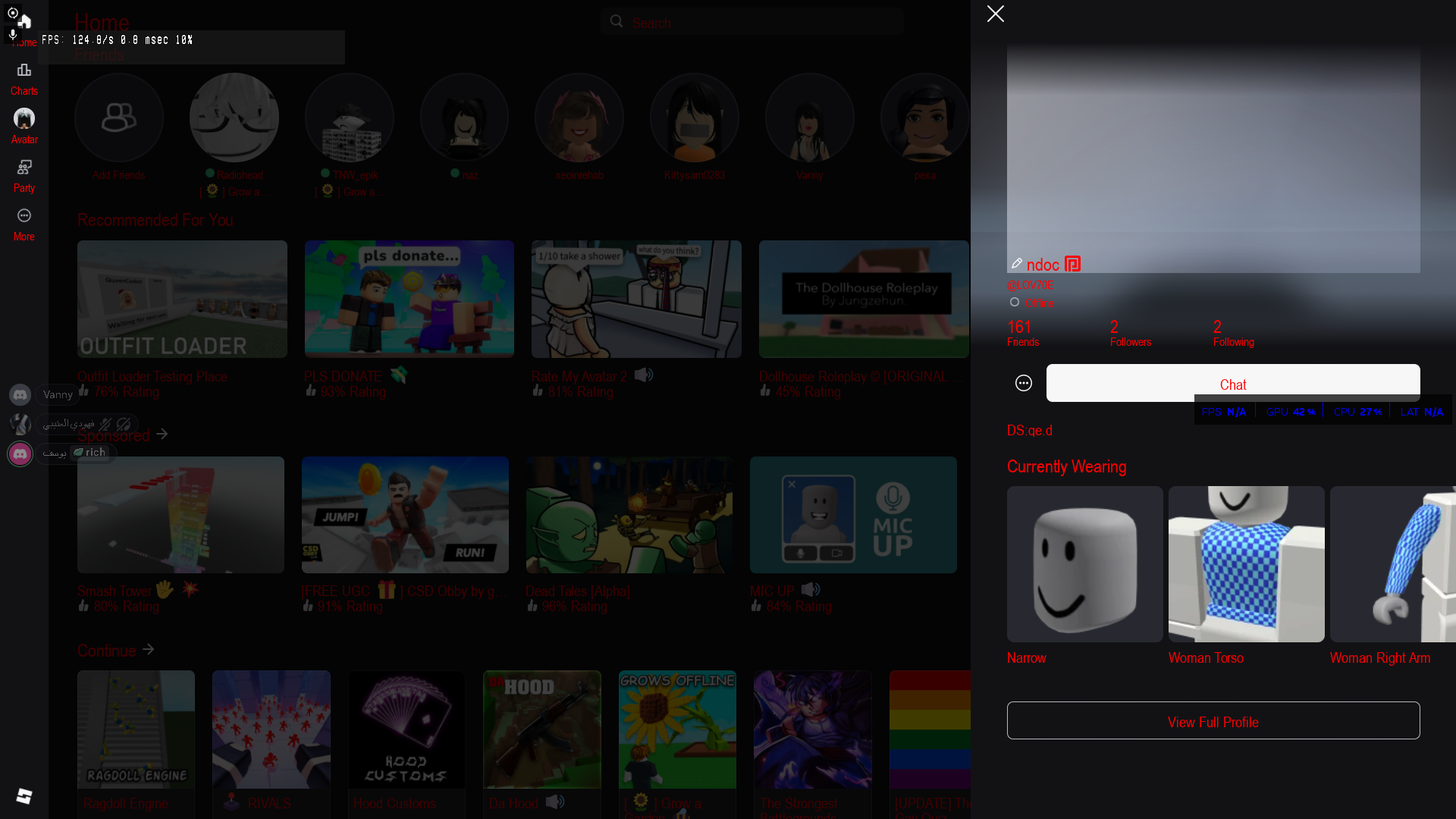Click the View Full Profile button
This screenshot has width=1456, height=819.
click(x=1213, y=720)
